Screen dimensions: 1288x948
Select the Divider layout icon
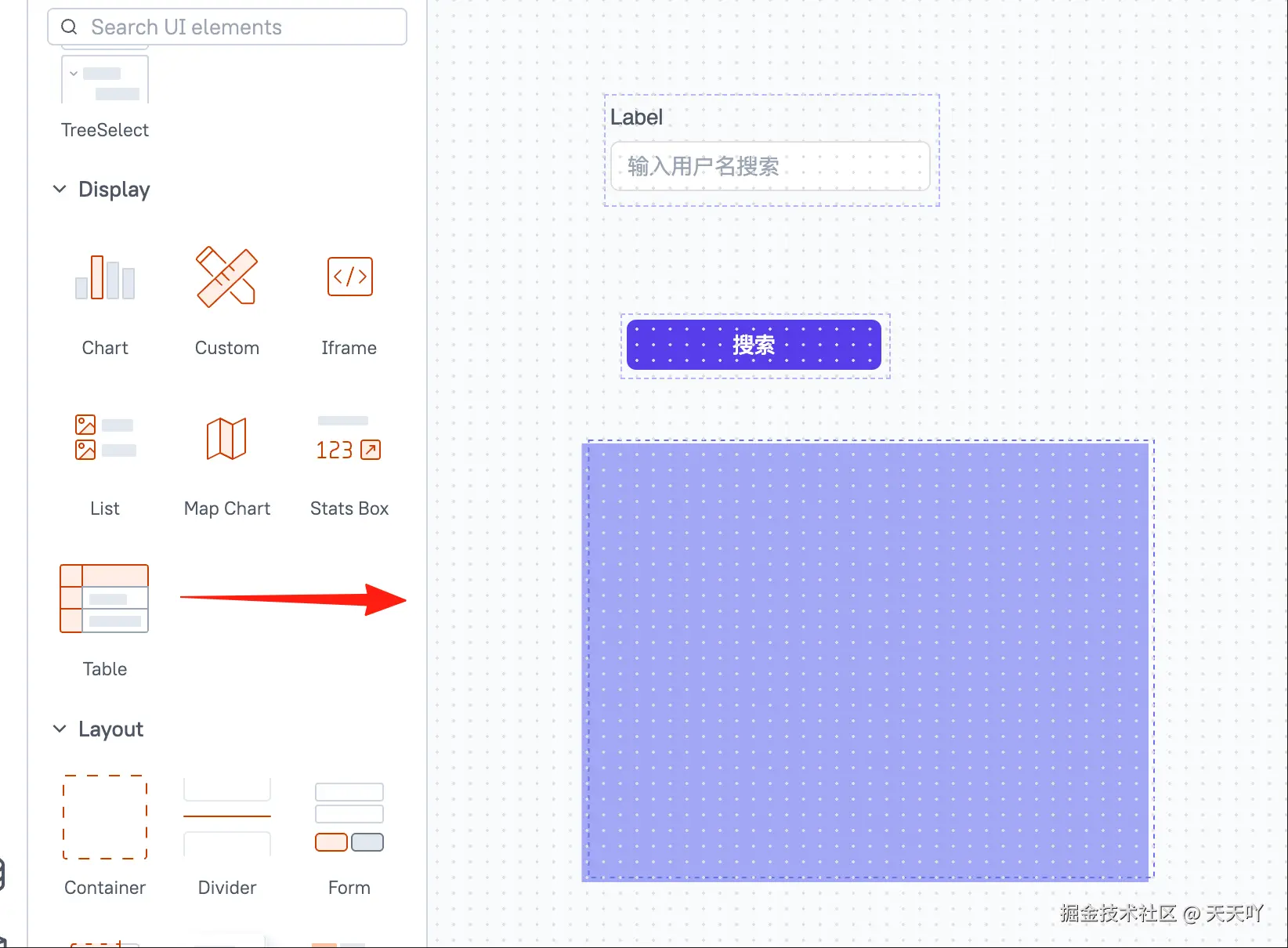pyautogui.click(x=227, y=816)
